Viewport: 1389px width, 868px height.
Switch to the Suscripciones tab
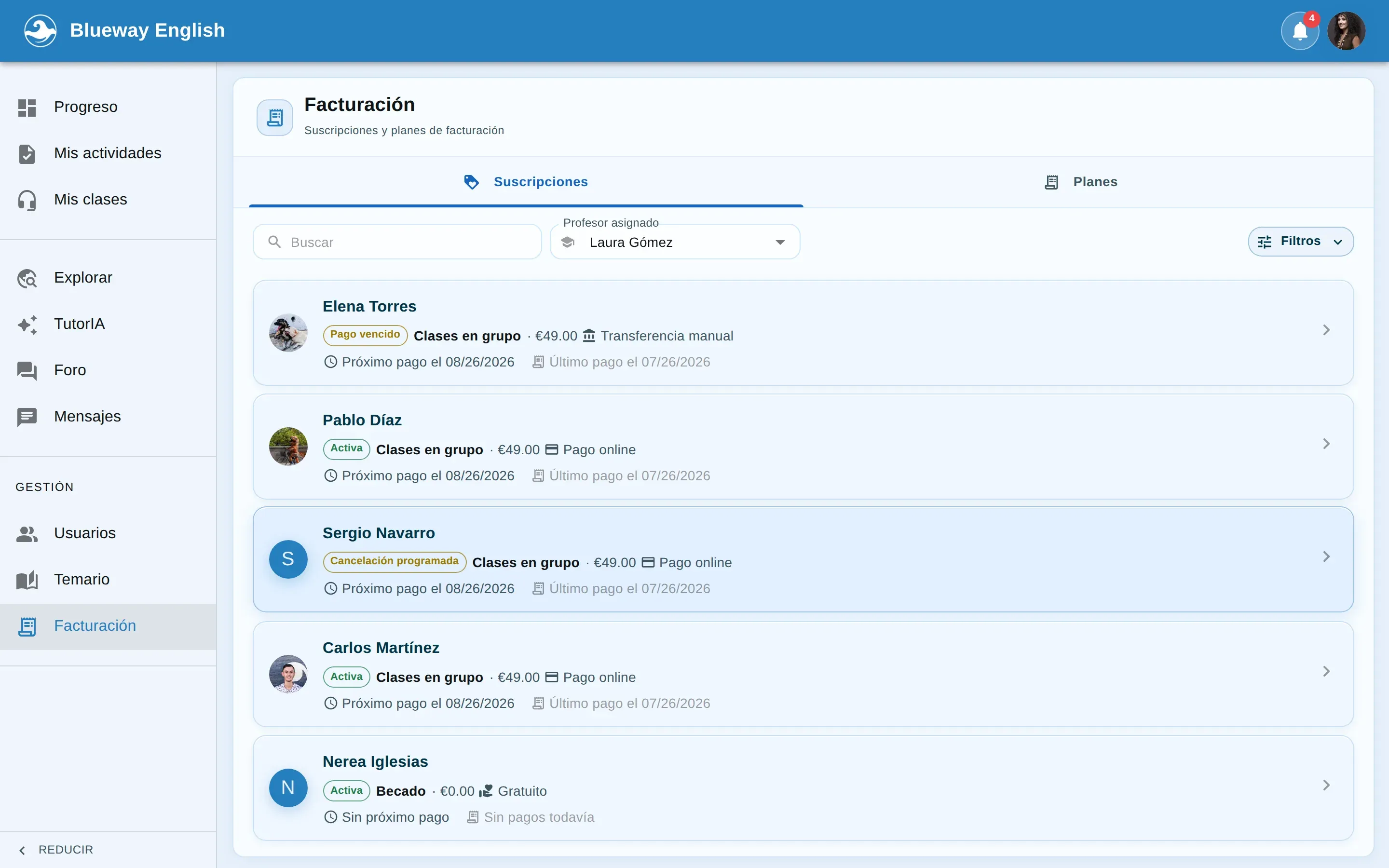pyautogui.click(x=526, y=182)
